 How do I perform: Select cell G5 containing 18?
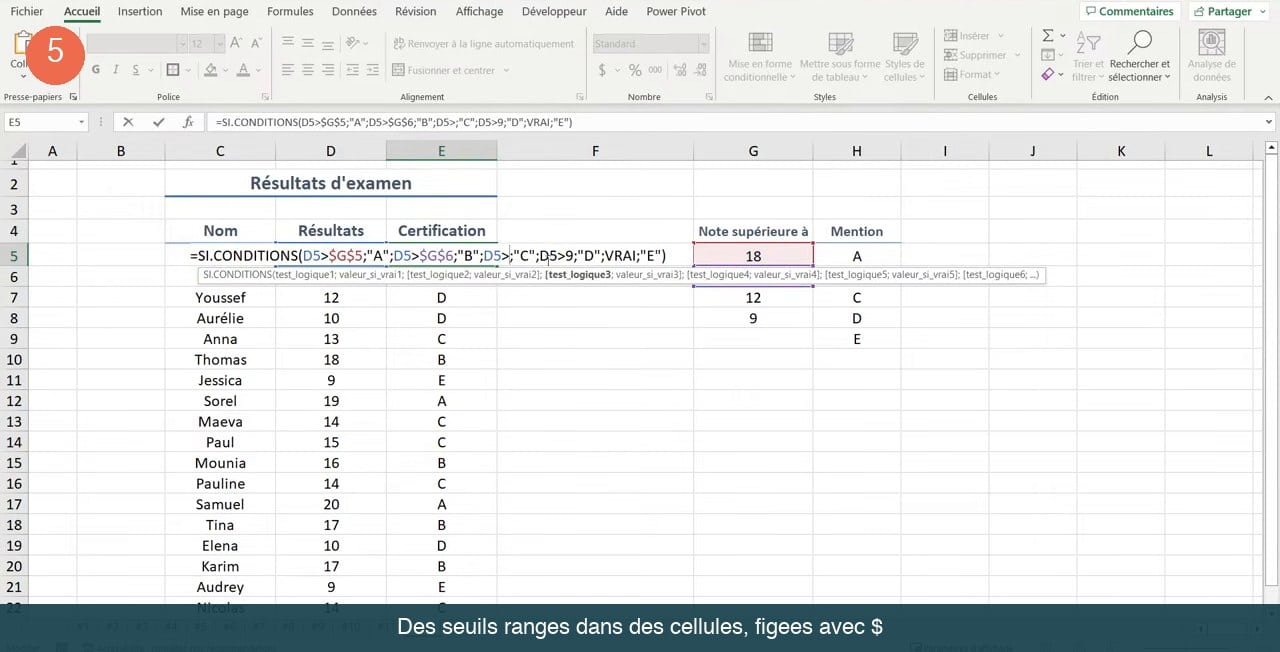pos(753,256)
